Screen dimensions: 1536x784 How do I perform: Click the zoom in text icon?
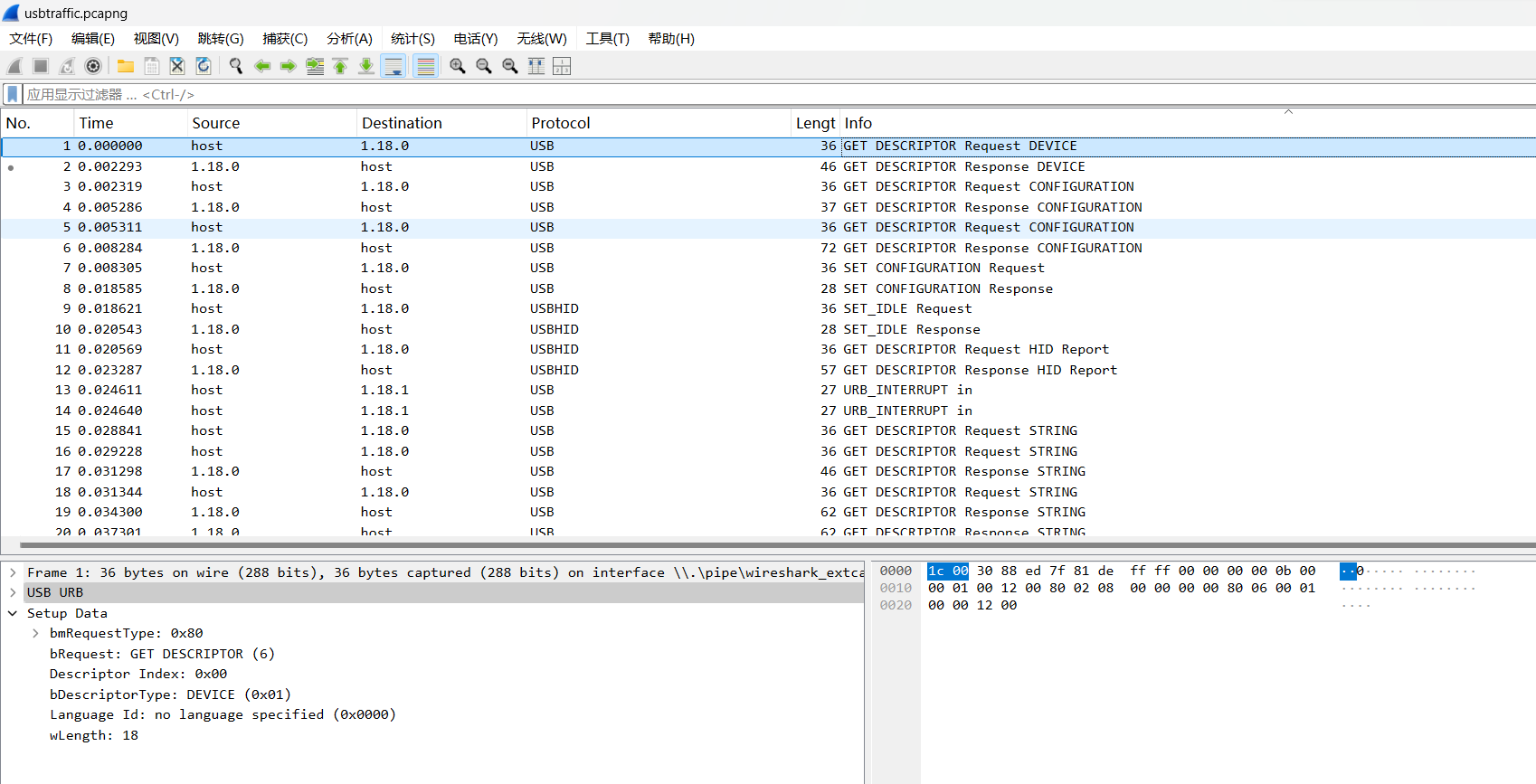pos(458,66)
